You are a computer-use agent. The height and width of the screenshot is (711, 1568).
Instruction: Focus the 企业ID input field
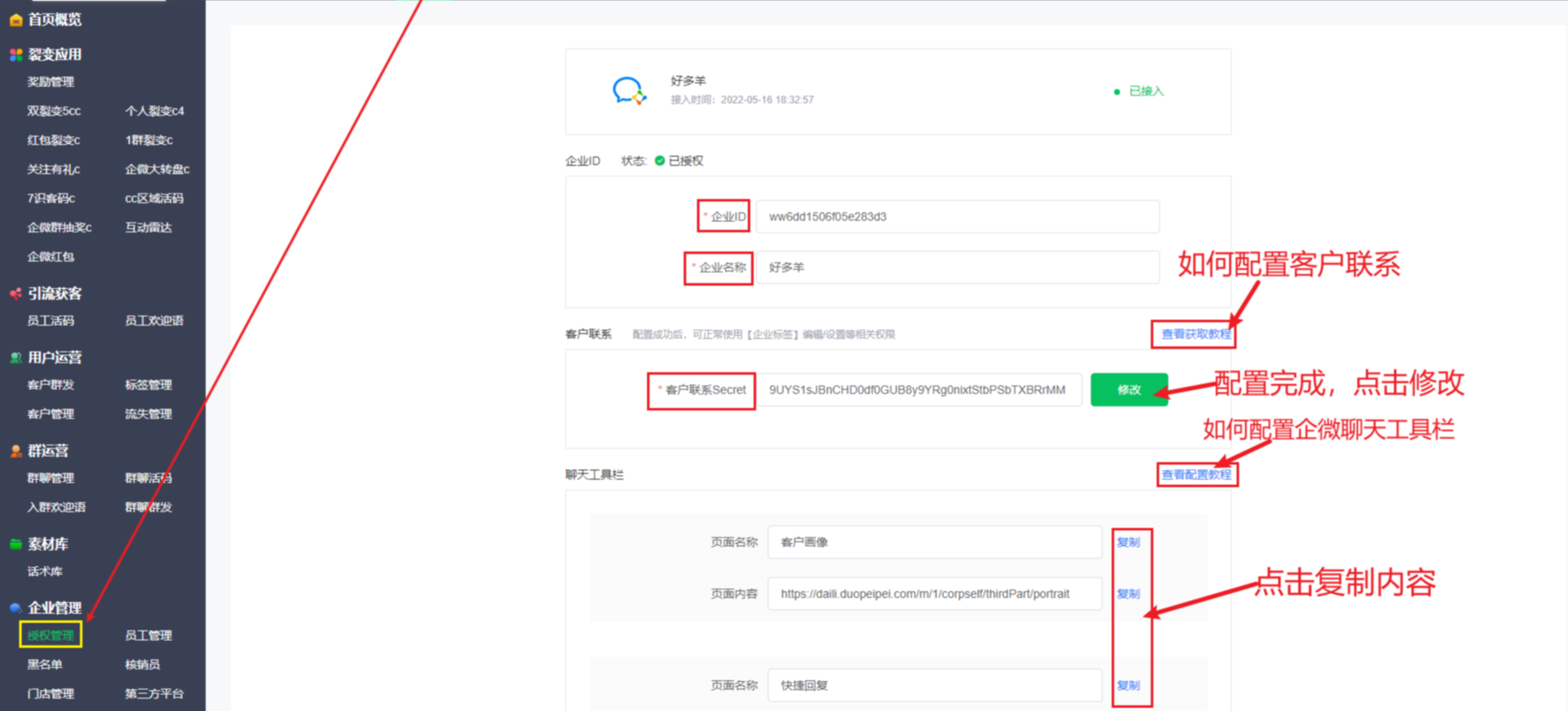pyautogui.click(x=958, y=216)
